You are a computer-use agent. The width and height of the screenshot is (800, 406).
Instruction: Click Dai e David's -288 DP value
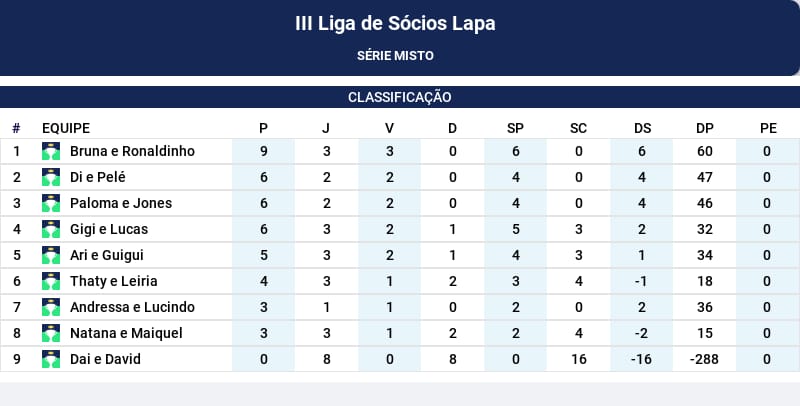(x=704, y=359)
